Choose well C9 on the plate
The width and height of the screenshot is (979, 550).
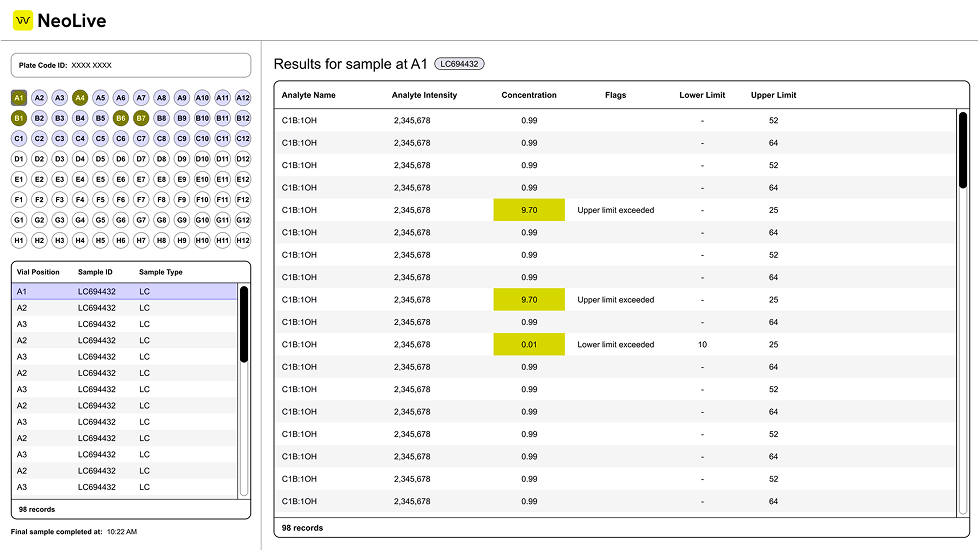182,139
